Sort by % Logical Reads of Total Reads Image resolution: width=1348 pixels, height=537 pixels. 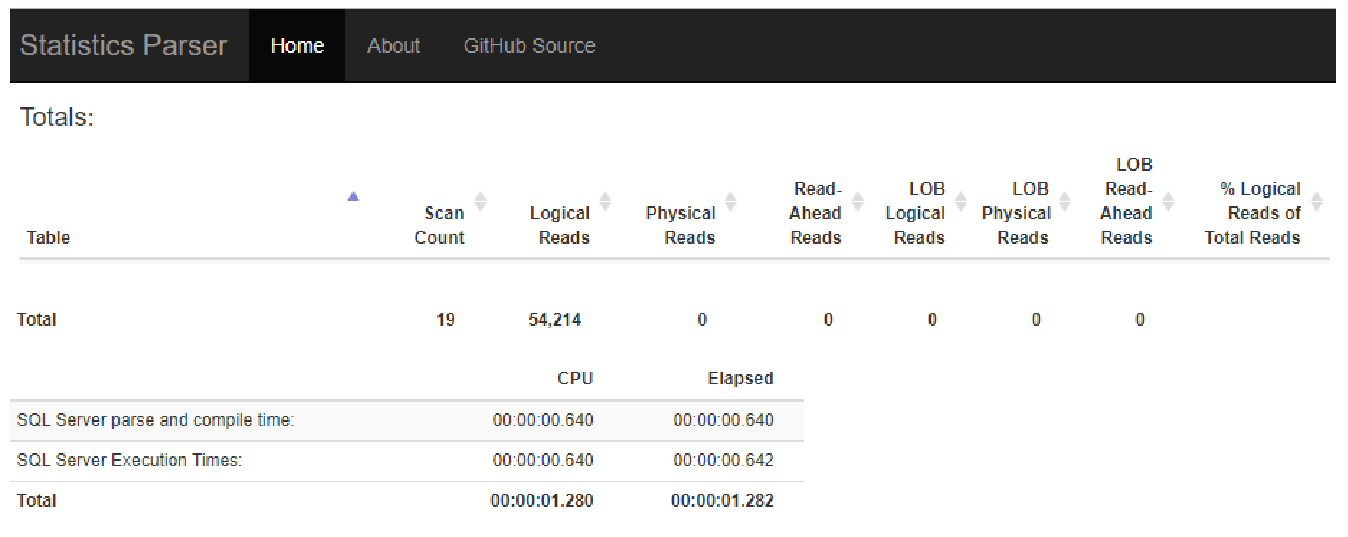[x=1252, y=213]
